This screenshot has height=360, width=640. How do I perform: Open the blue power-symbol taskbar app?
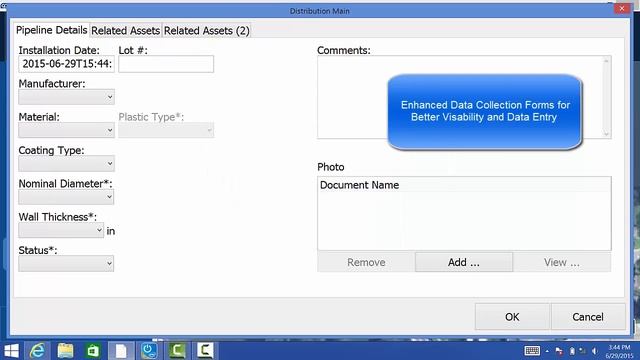pos(149,351)
